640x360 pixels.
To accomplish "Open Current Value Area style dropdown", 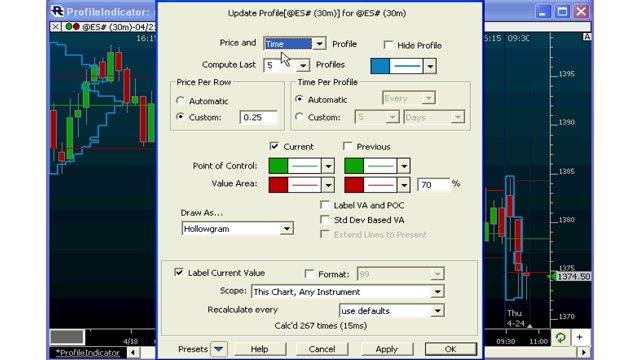I will (x=328, y=185).
